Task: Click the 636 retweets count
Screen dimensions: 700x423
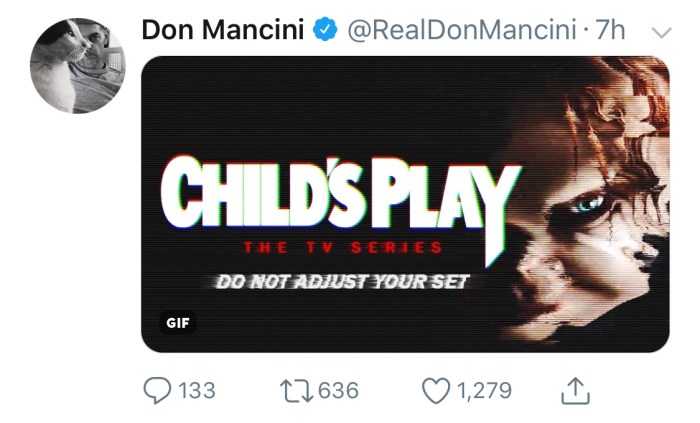Action: click(338, 390)
